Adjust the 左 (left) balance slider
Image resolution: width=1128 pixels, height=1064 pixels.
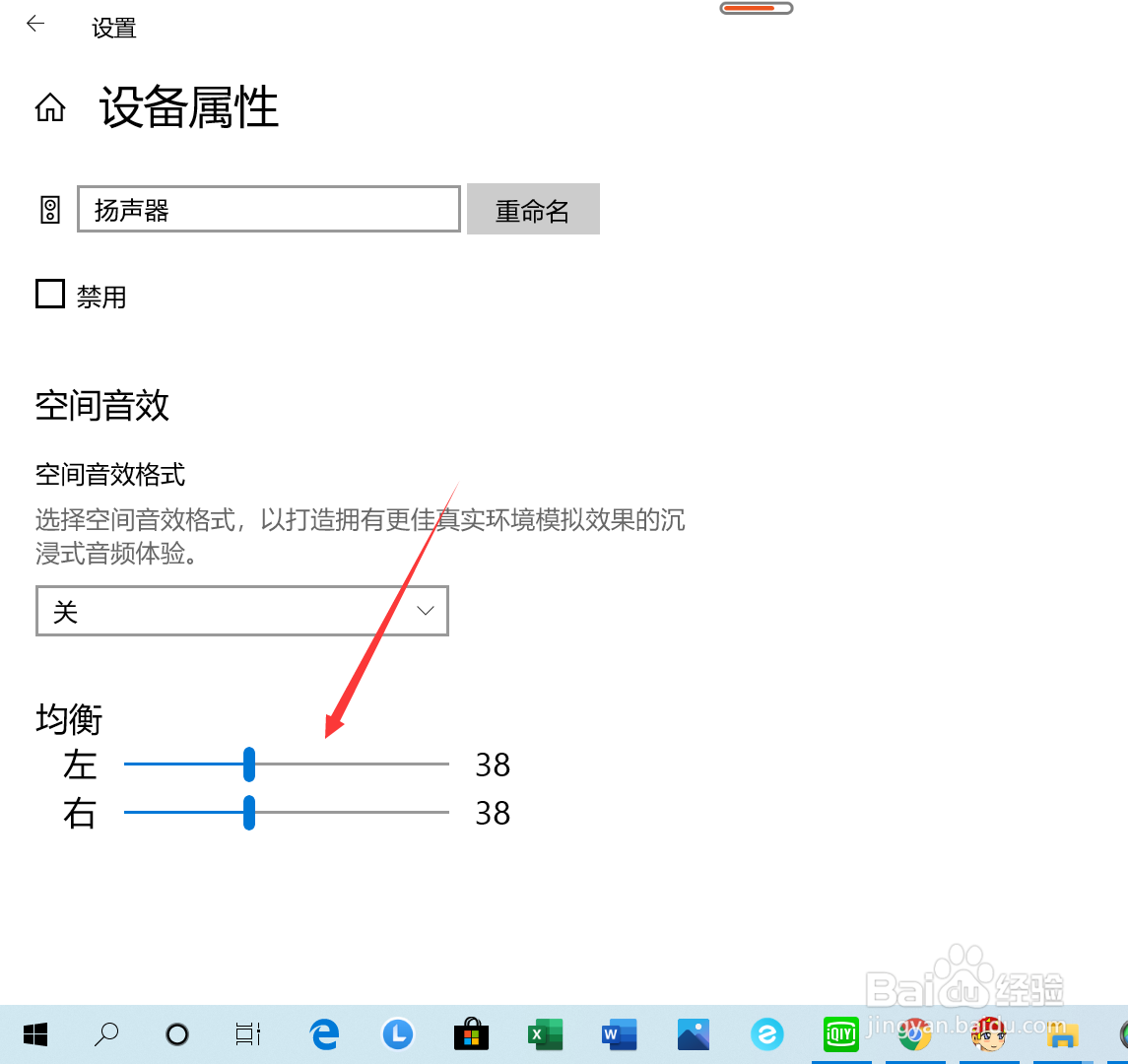(251, 765)
